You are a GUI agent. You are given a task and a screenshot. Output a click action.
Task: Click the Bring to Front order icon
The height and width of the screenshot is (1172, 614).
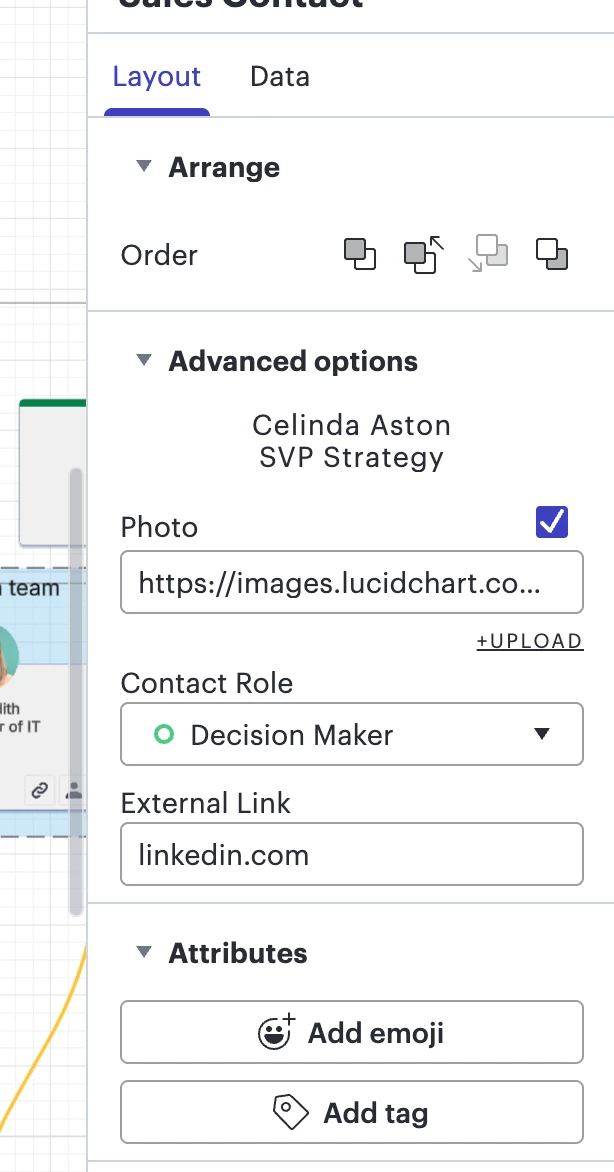360,254
